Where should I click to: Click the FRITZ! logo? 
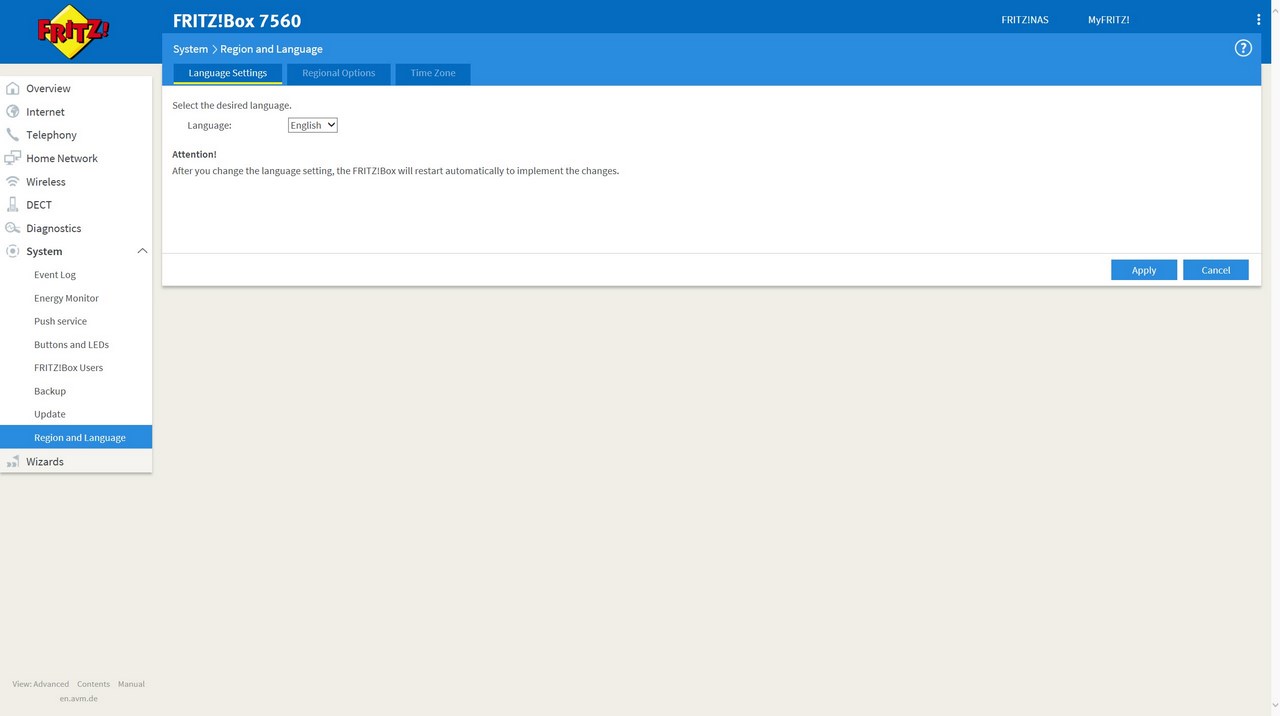(x=74, y=32)
